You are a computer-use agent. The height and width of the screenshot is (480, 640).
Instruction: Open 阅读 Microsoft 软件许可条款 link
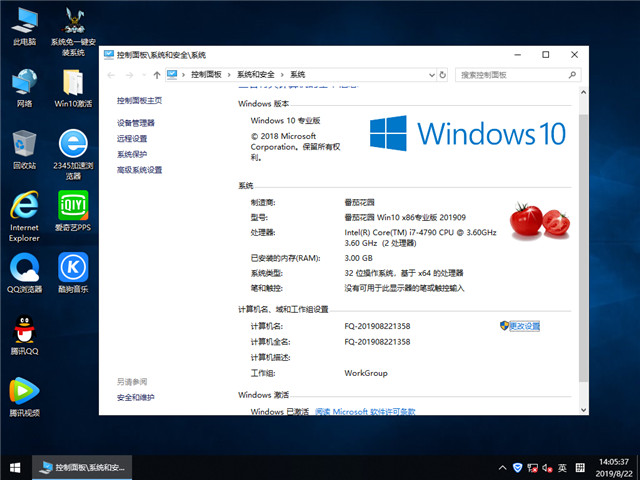(x=365, y=411)
